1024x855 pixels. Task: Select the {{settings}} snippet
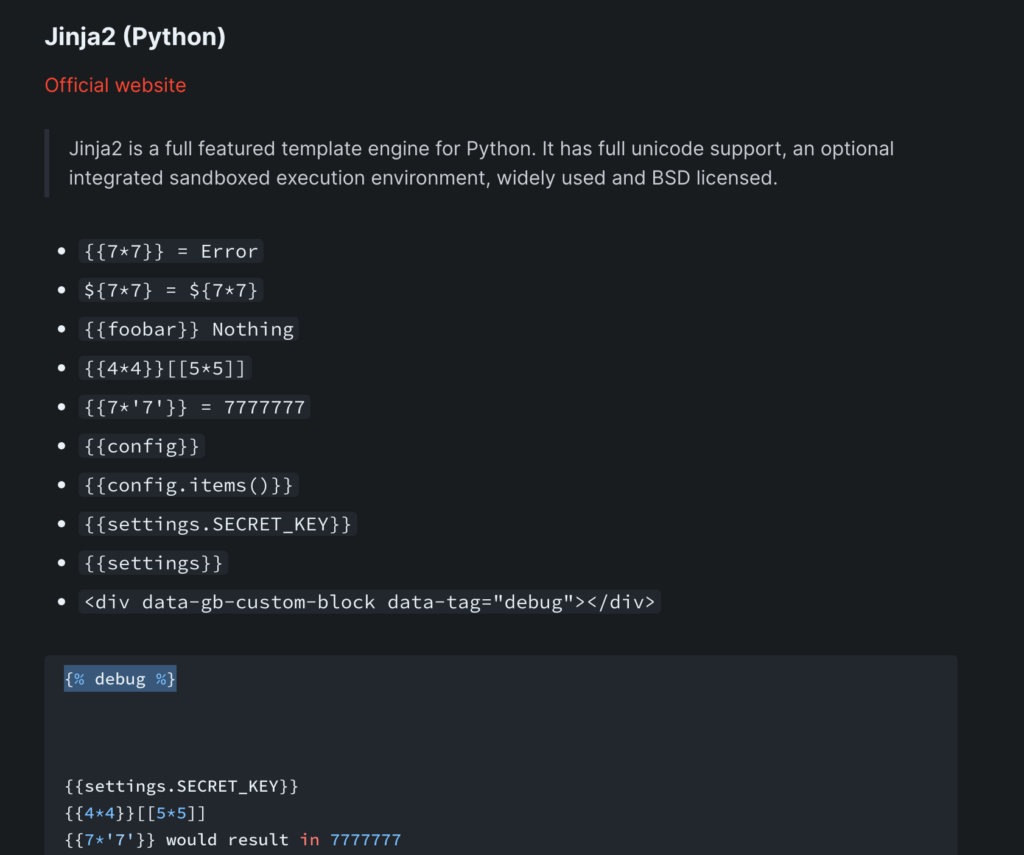pyautogui.click(x=153, y=563)
